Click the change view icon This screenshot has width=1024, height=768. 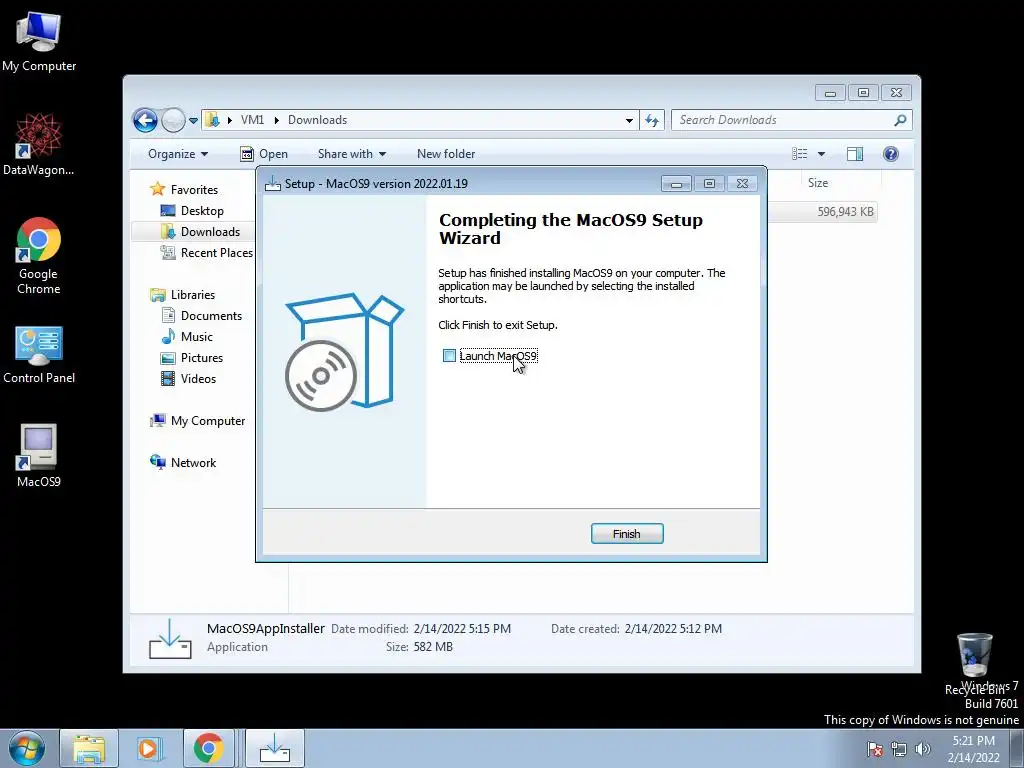799,154
